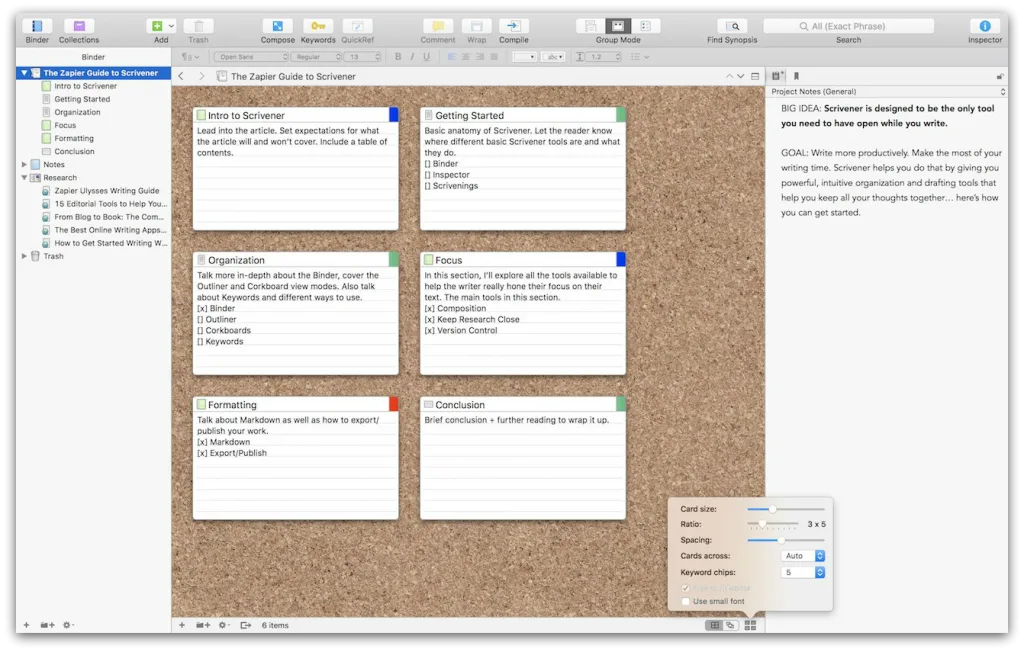Enter Compose mode
This screenshot has width=1024, height=652.
point(278,26)
